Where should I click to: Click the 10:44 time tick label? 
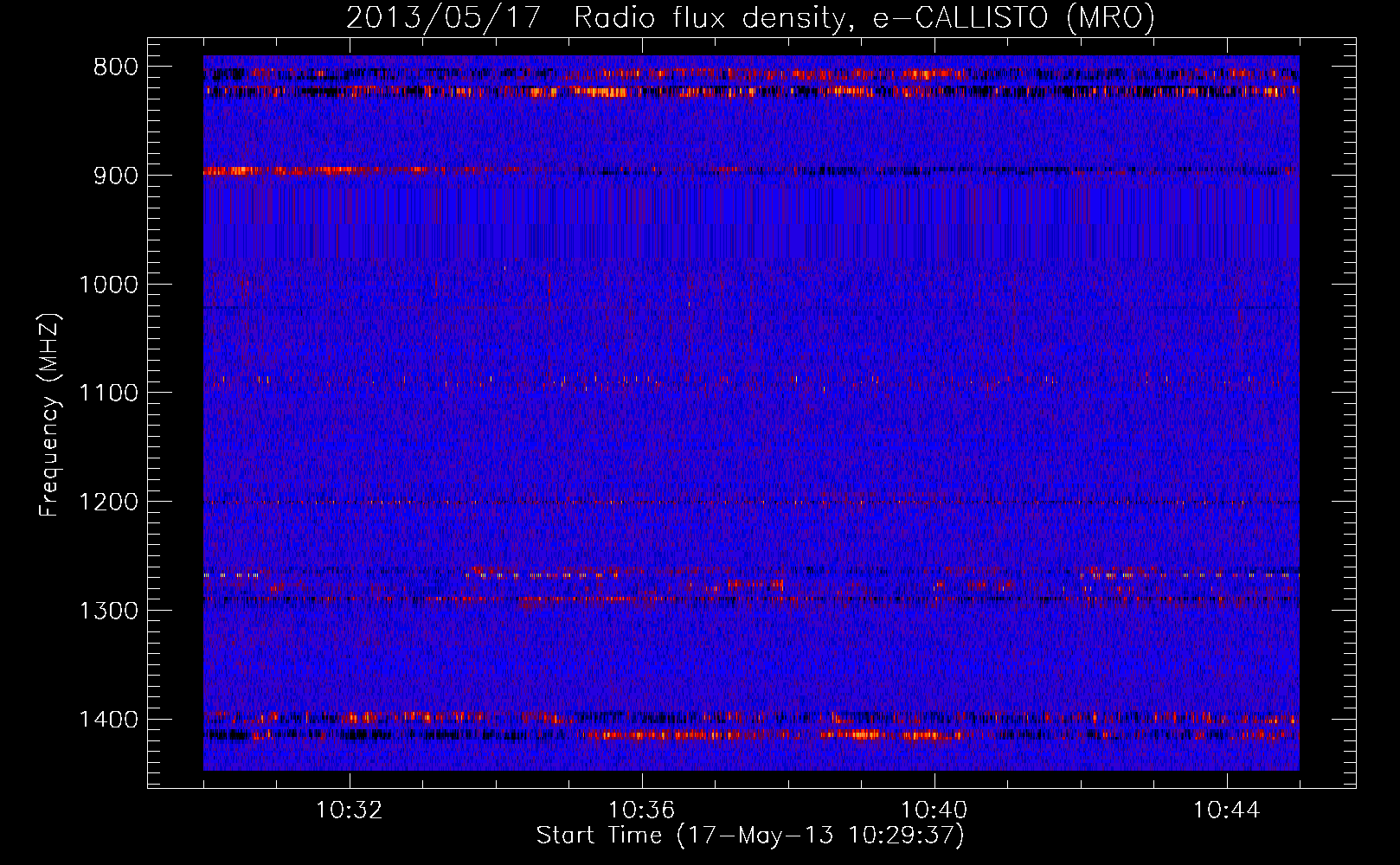pos(1227,811)
